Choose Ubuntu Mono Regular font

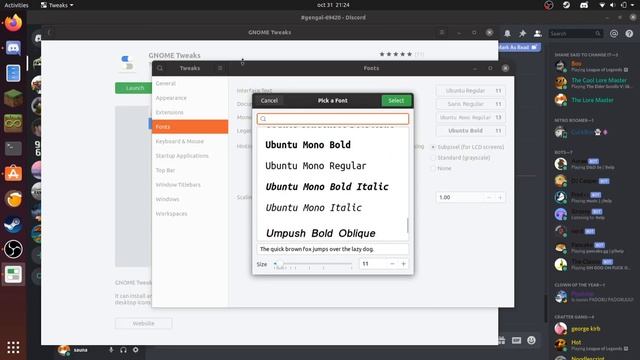(333, 166)
